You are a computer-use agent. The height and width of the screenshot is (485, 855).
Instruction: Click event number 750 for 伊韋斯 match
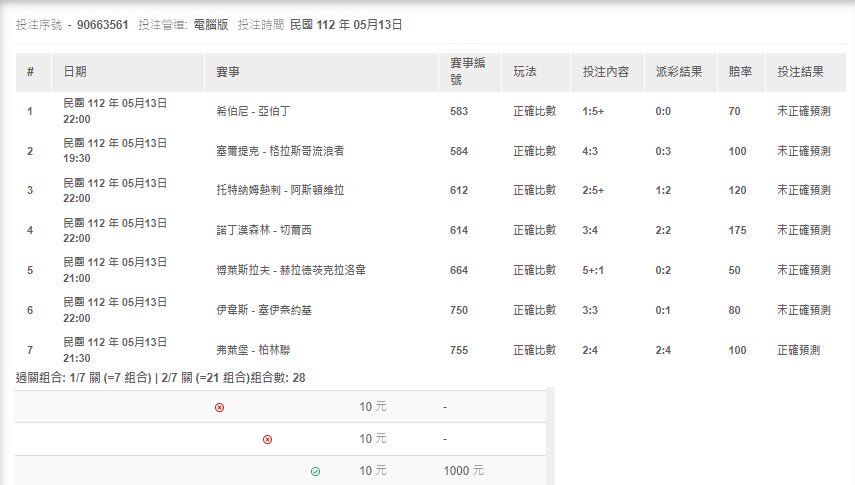459,310
